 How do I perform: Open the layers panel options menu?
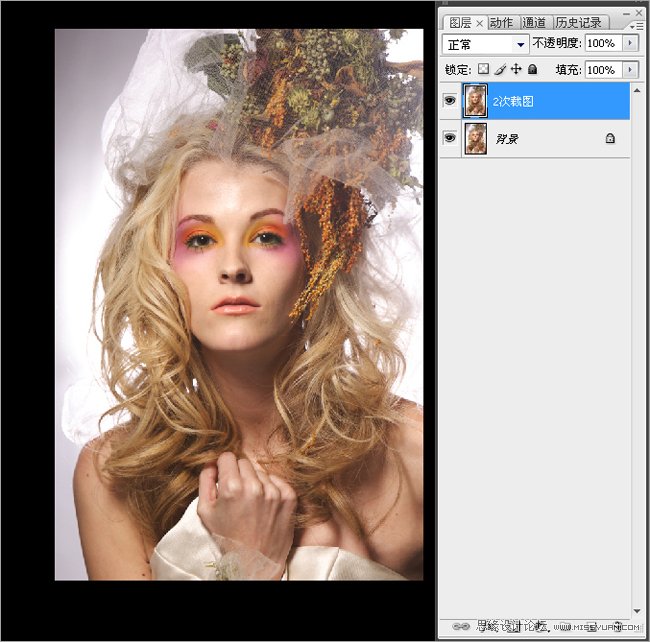click(637, 24)
